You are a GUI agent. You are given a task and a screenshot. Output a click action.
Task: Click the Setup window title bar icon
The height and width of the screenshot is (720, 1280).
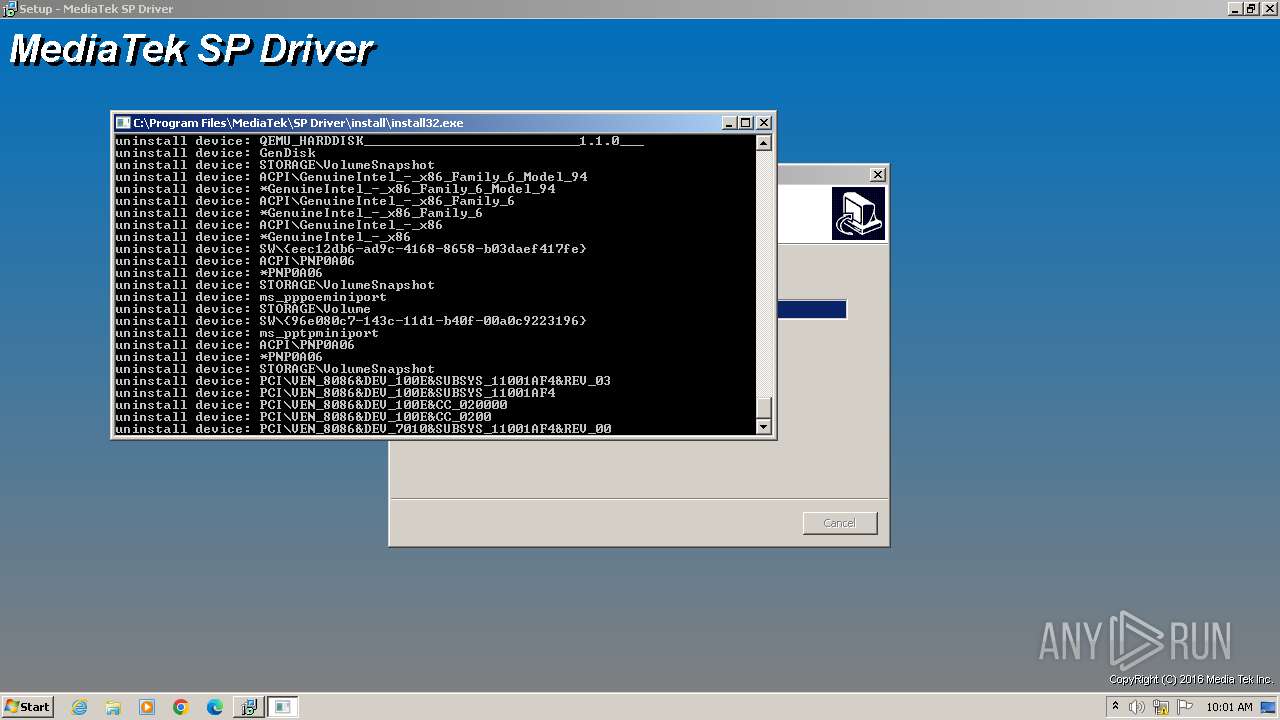click(9, 8)
